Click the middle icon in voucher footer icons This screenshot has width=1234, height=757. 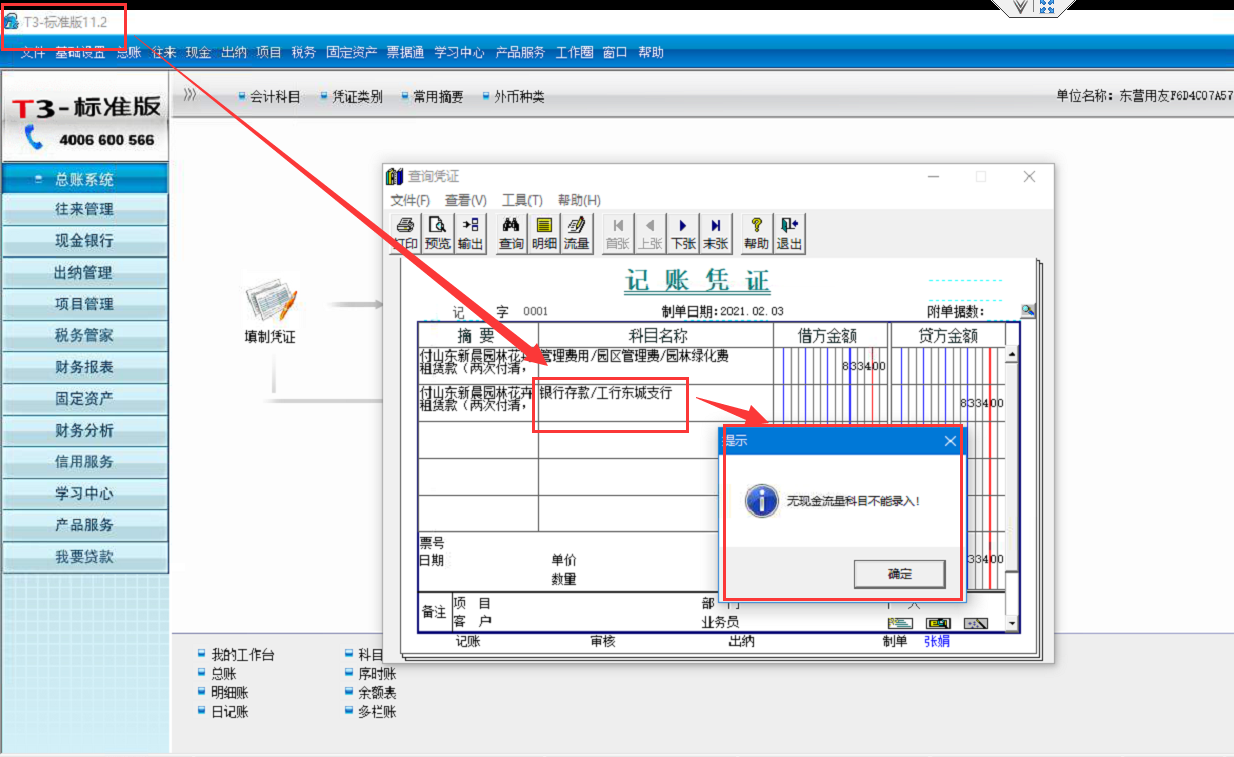click(937, 623)
